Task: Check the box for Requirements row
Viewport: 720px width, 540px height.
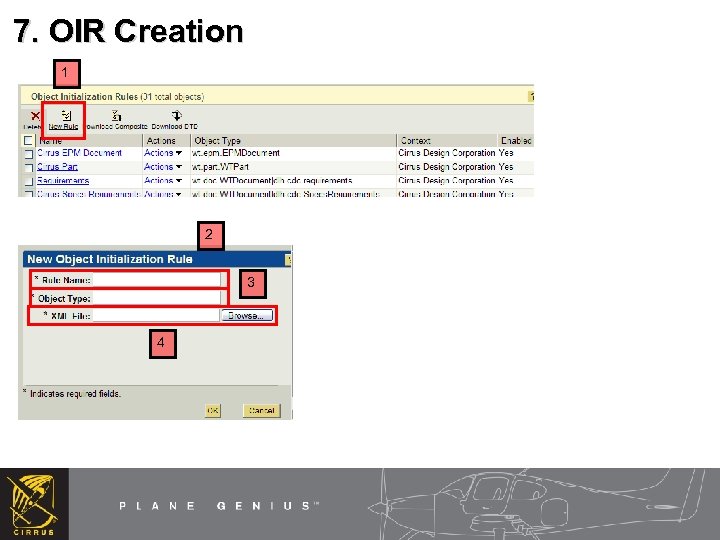Action: click(28, 181)
